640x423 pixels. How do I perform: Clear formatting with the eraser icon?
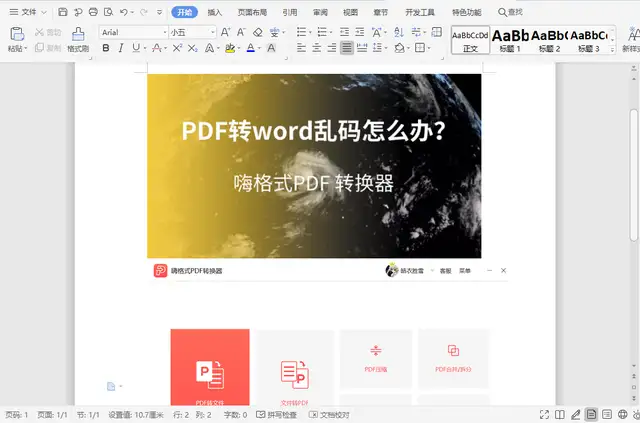coord(258,32)
